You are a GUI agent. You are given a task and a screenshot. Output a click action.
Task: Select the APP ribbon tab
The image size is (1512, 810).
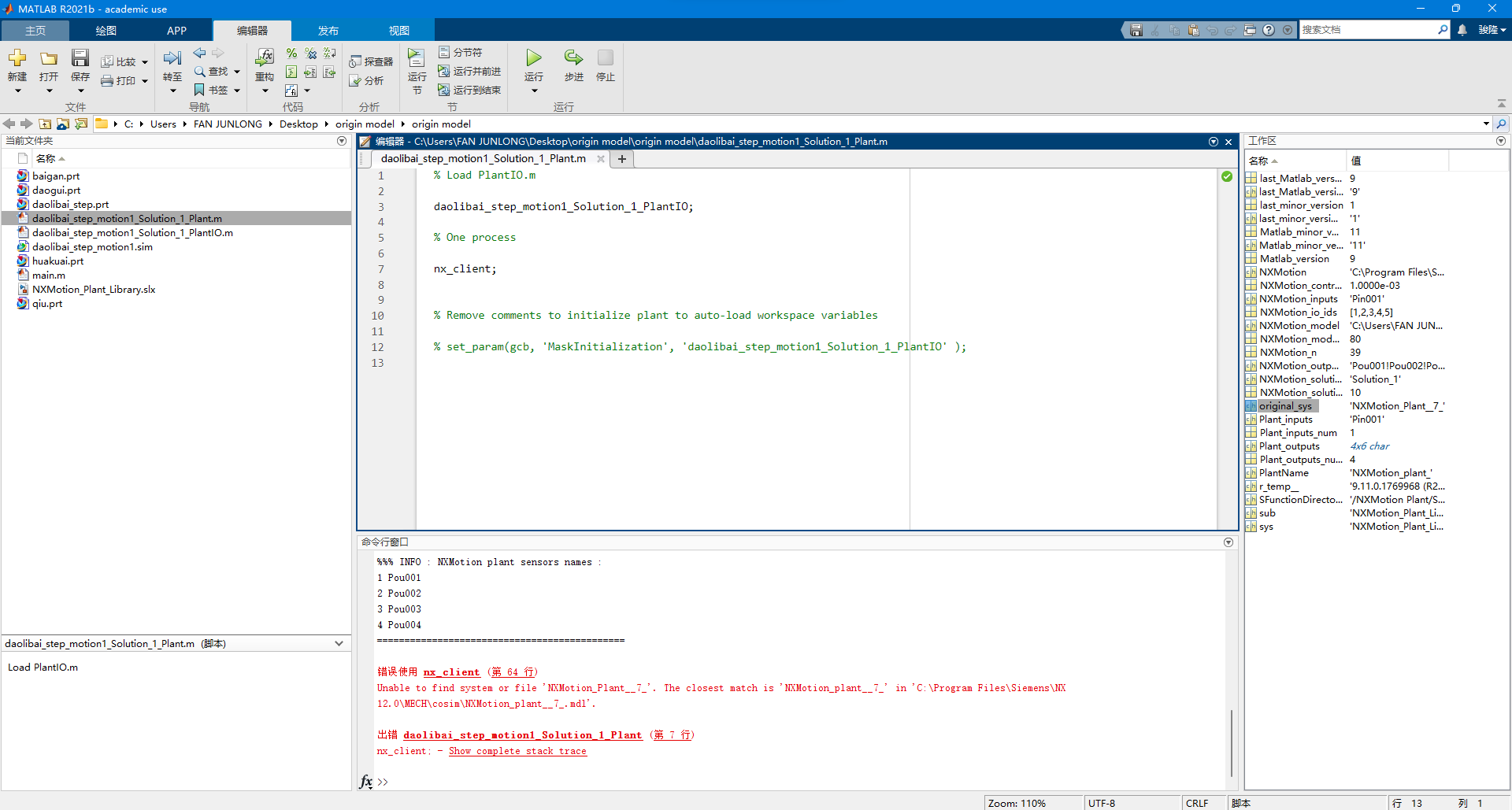pyautogui.click(x=176, y=30)
